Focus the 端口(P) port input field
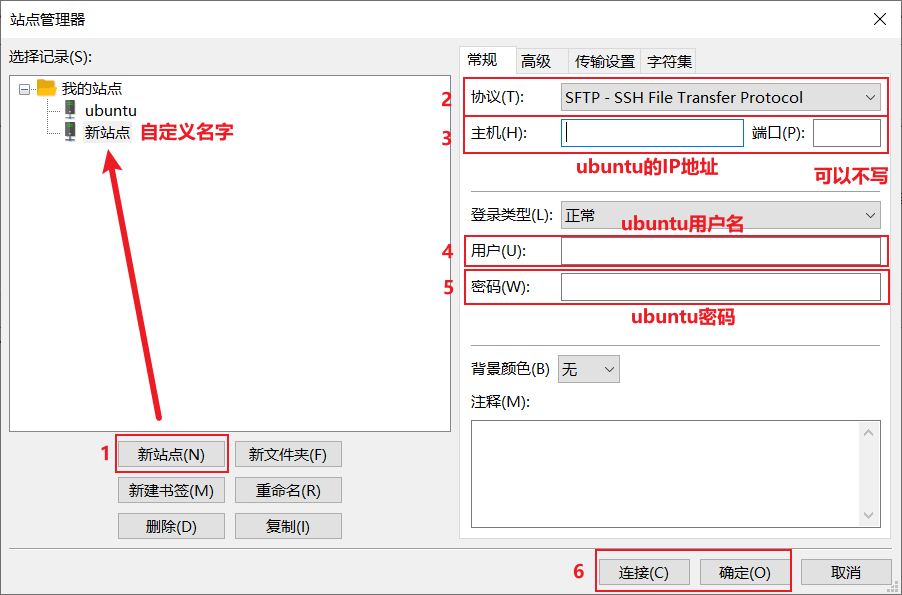 pyautogui.click(x=847, y=133)
